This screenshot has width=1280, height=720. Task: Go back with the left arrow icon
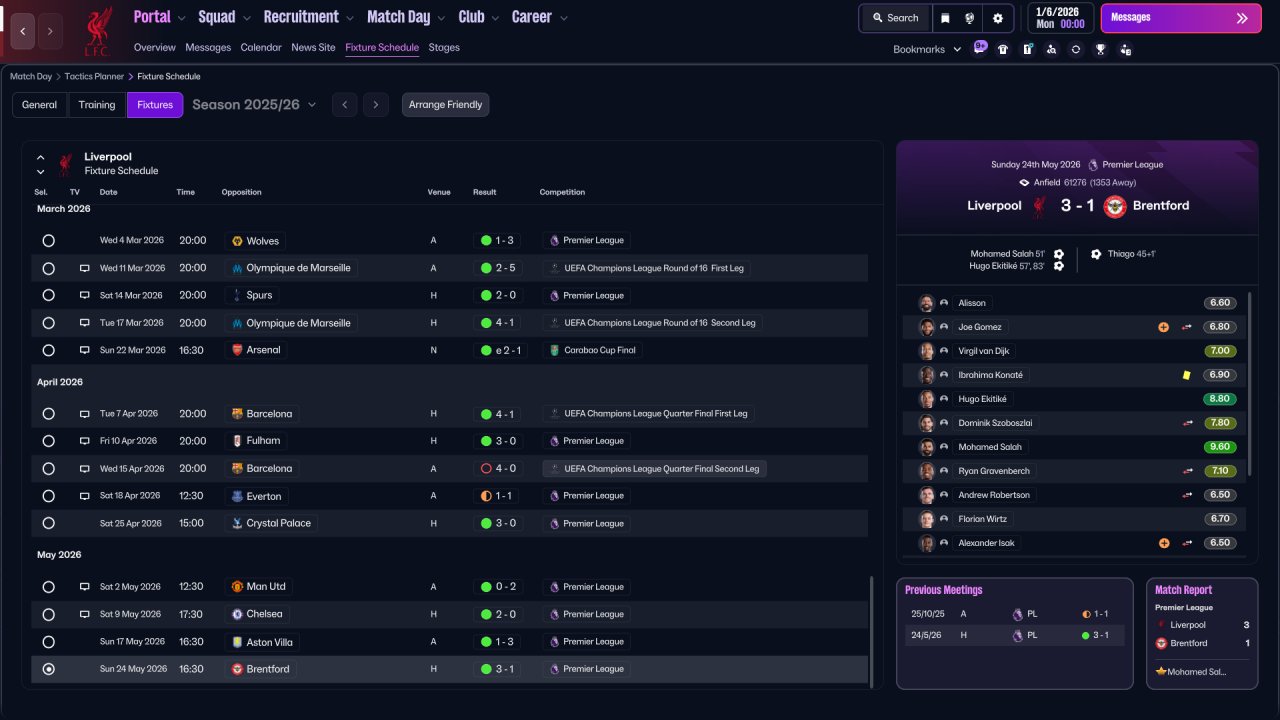tap(23, 31)
